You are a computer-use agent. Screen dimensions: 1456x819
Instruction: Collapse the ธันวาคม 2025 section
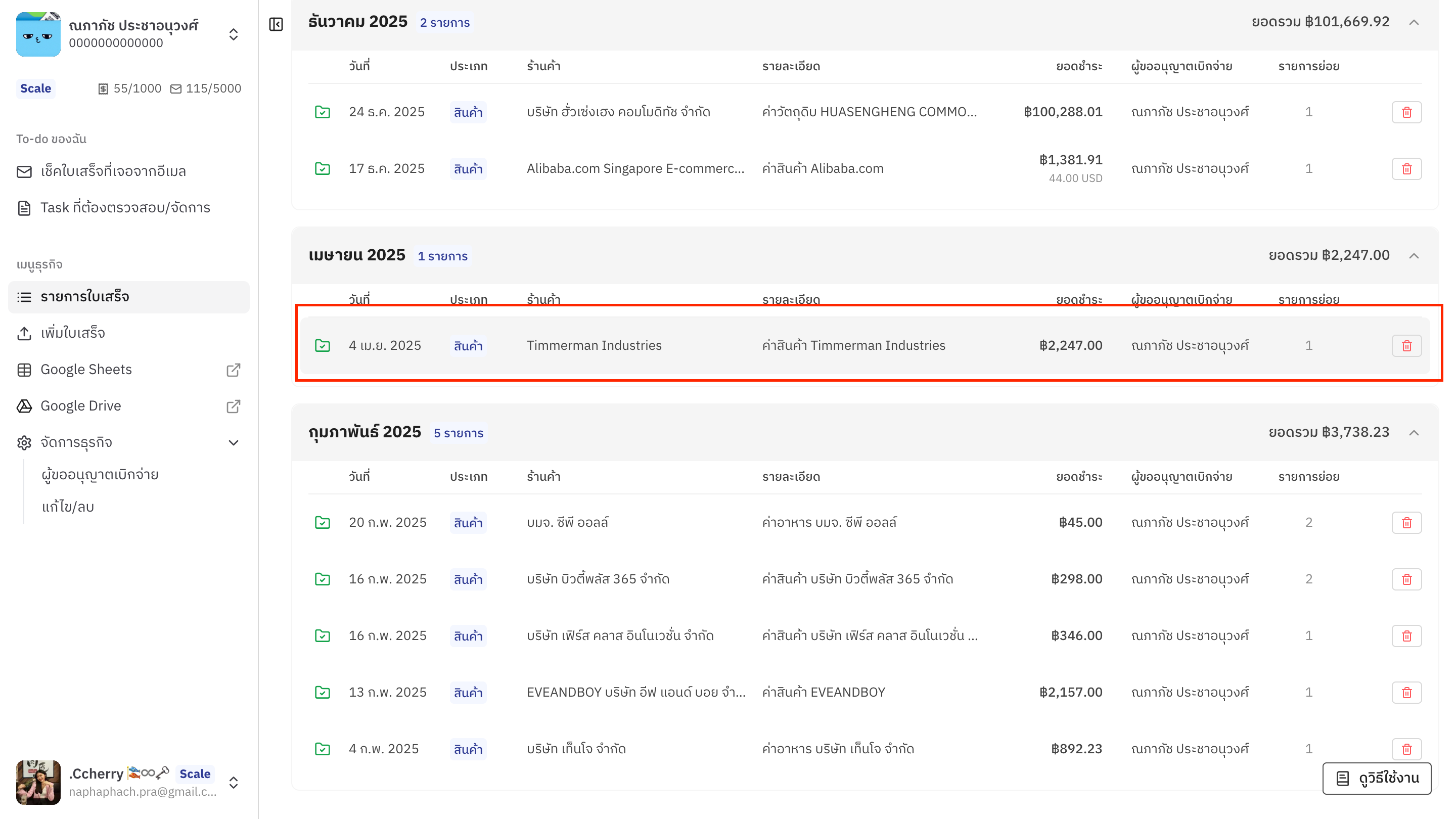pyautogui.click(x=1414, y=23)
